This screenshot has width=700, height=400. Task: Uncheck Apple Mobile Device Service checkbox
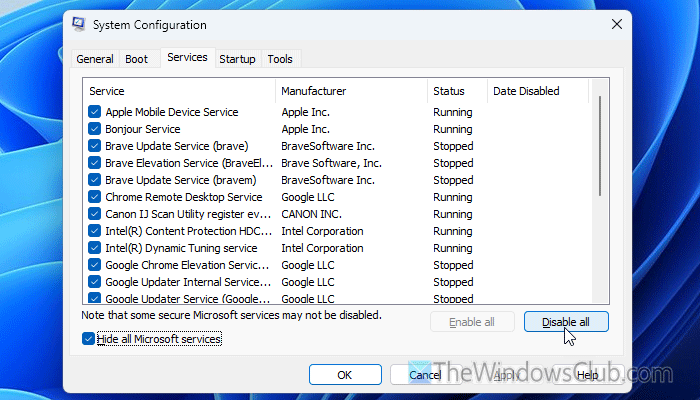[94, 112]
